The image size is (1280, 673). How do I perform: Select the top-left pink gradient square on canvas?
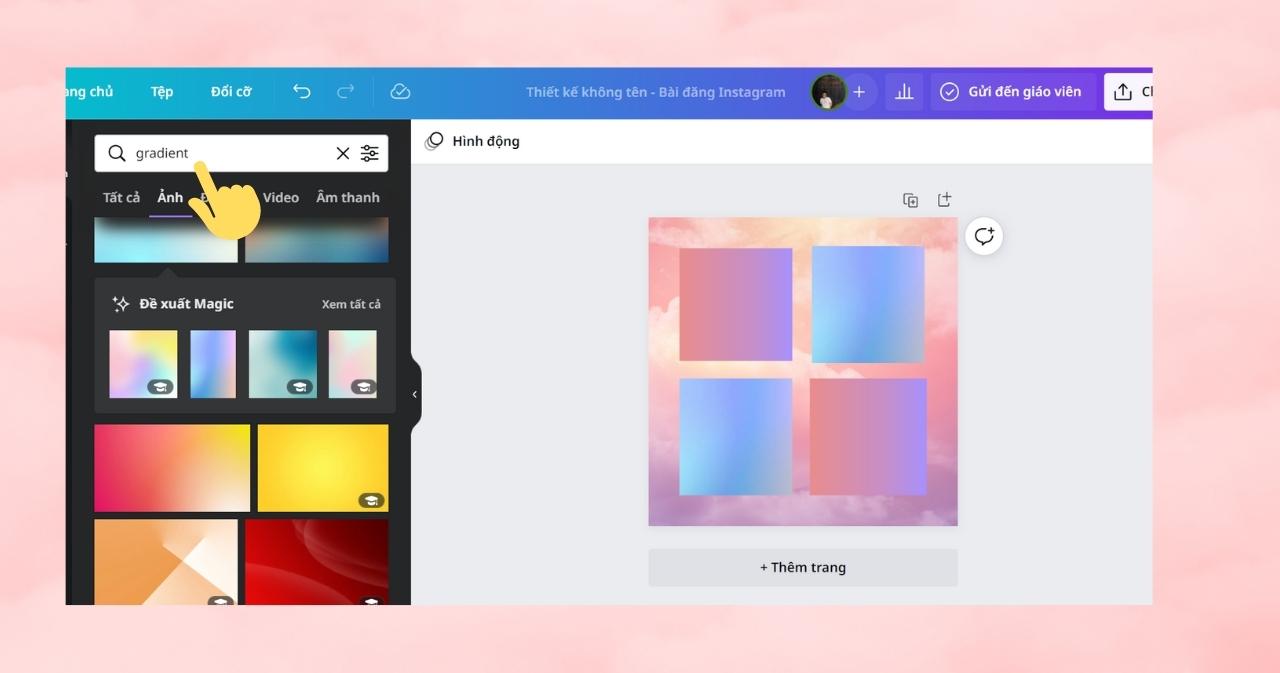coord(736,304)
